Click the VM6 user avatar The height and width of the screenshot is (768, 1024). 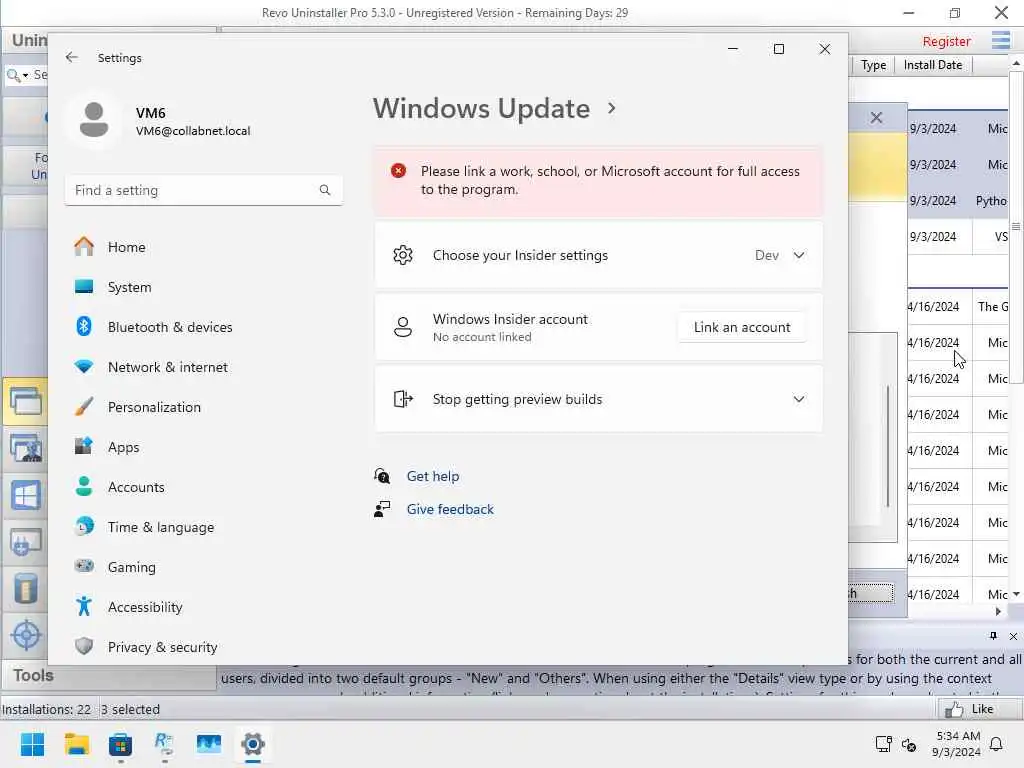pos(94,120)
